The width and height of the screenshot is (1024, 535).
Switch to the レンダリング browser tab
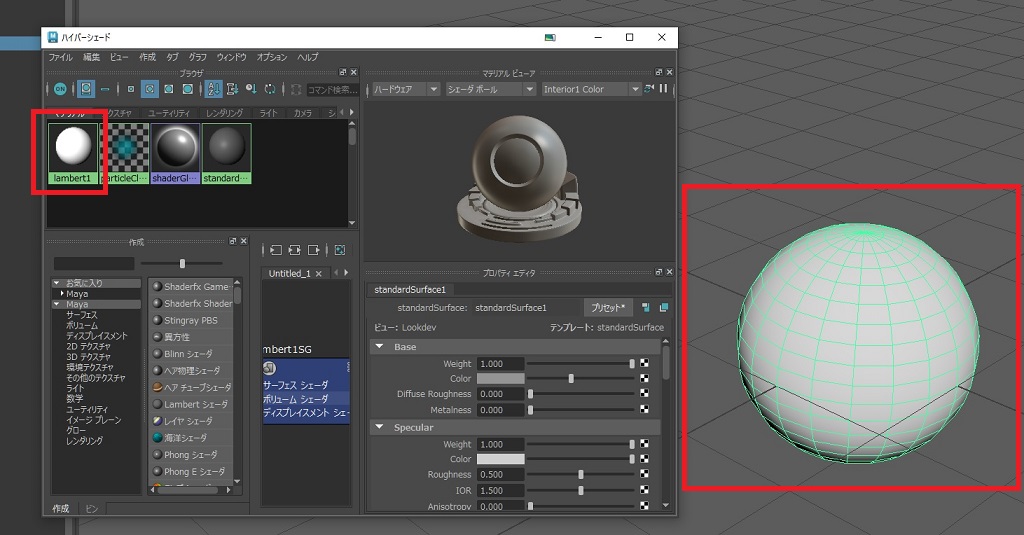225,113
